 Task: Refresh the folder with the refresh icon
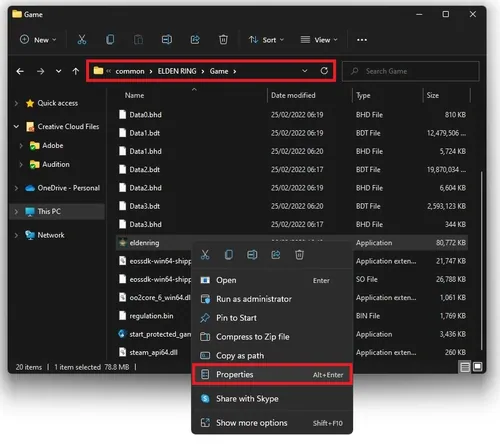click(324, 71)
